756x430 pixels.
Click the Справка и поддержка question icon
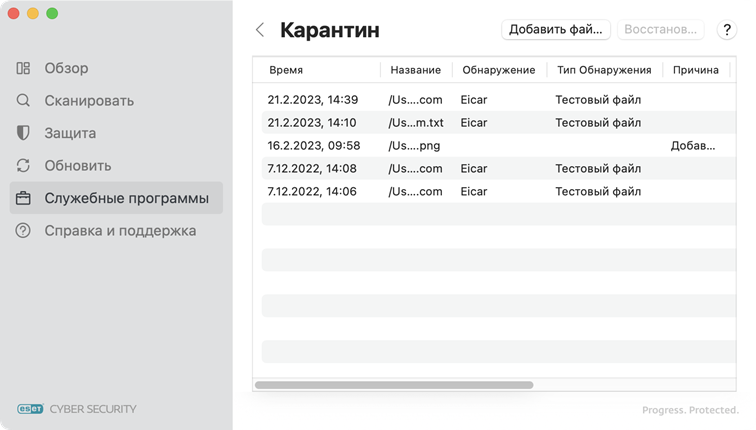[x=23, y=231]
